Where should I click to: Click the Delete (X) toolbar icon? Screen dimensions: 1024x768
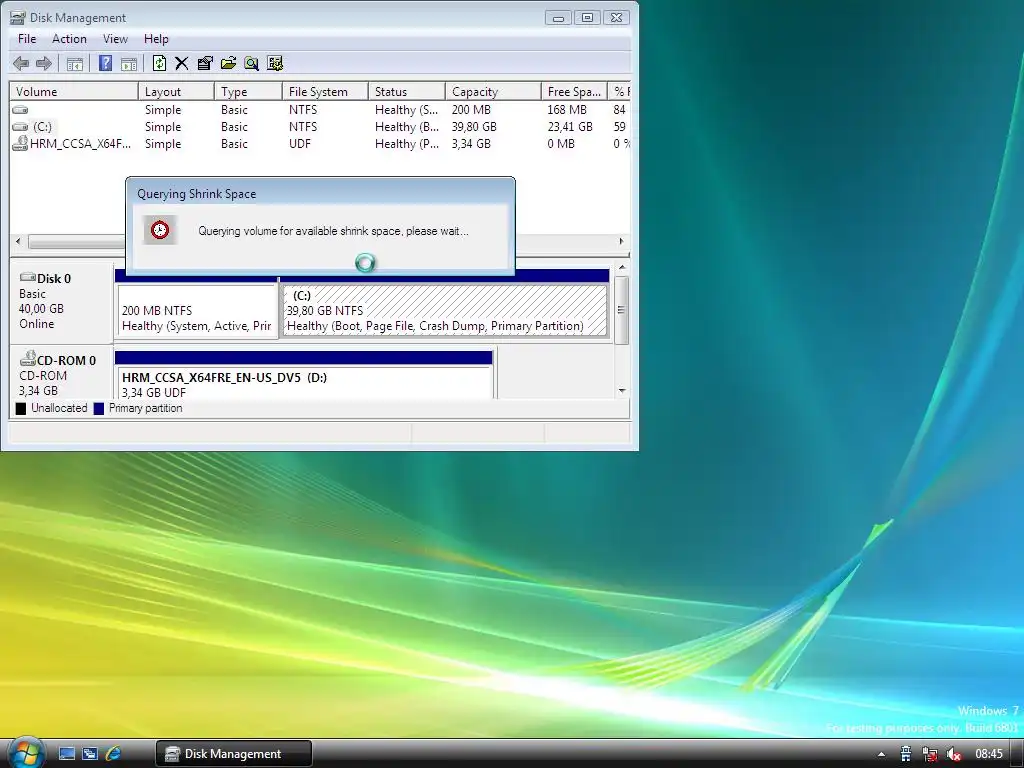[x=182, y=63]
